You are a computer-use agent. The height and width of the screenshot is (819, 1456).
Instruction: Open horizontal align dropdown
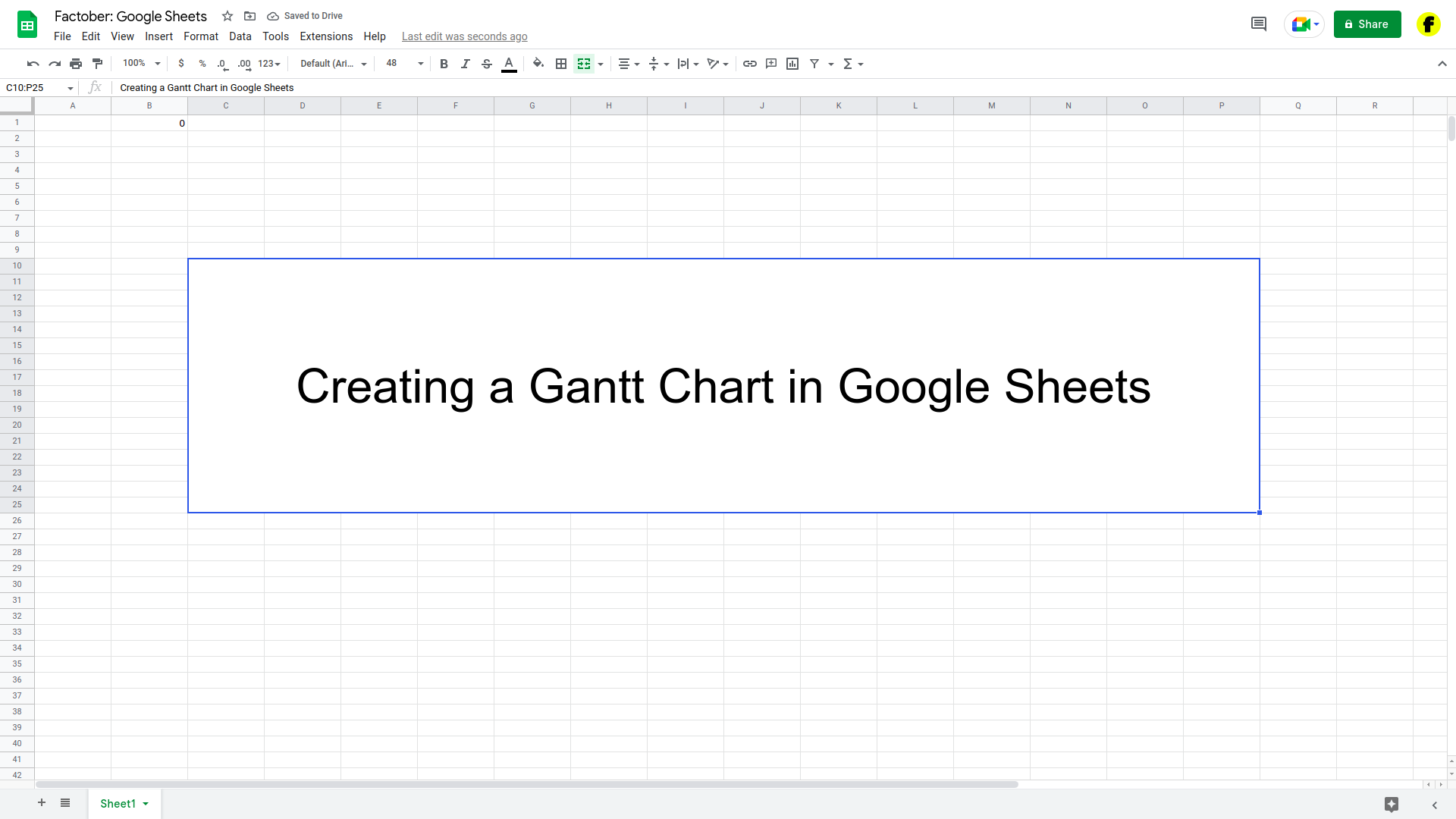629,64
